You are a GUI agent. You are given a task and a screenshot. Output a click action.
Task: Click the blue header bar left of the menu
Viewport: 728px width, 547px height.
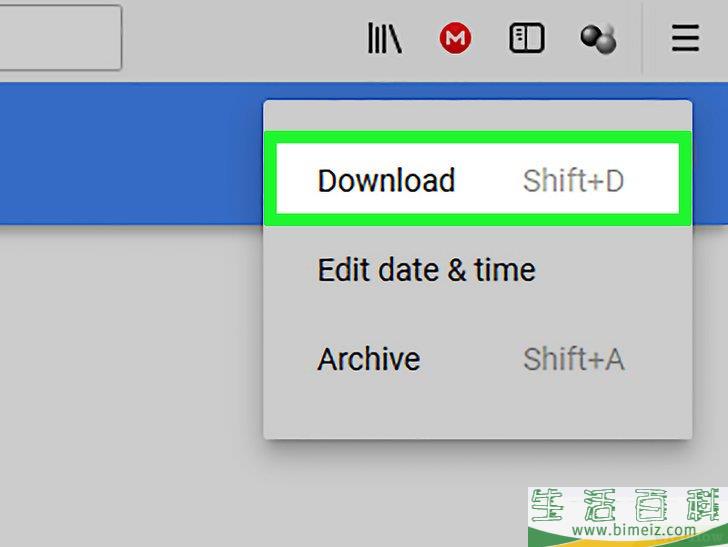tap(131, 153)
